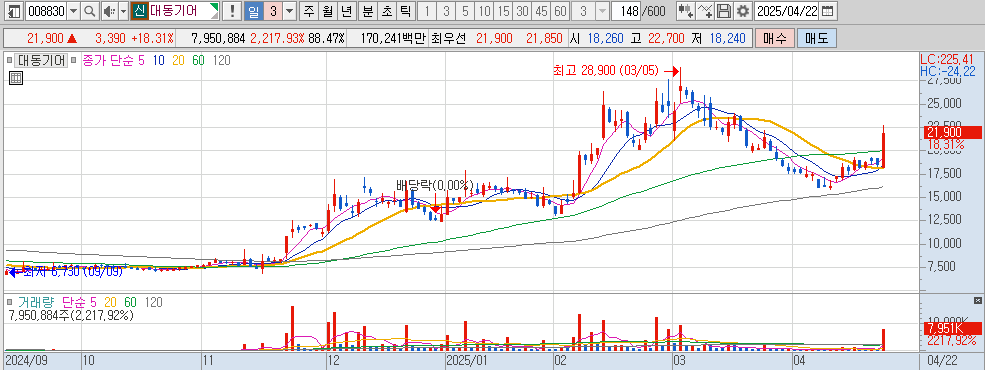Click the 7,950,884주(2,217.92%) volume text

72,315
